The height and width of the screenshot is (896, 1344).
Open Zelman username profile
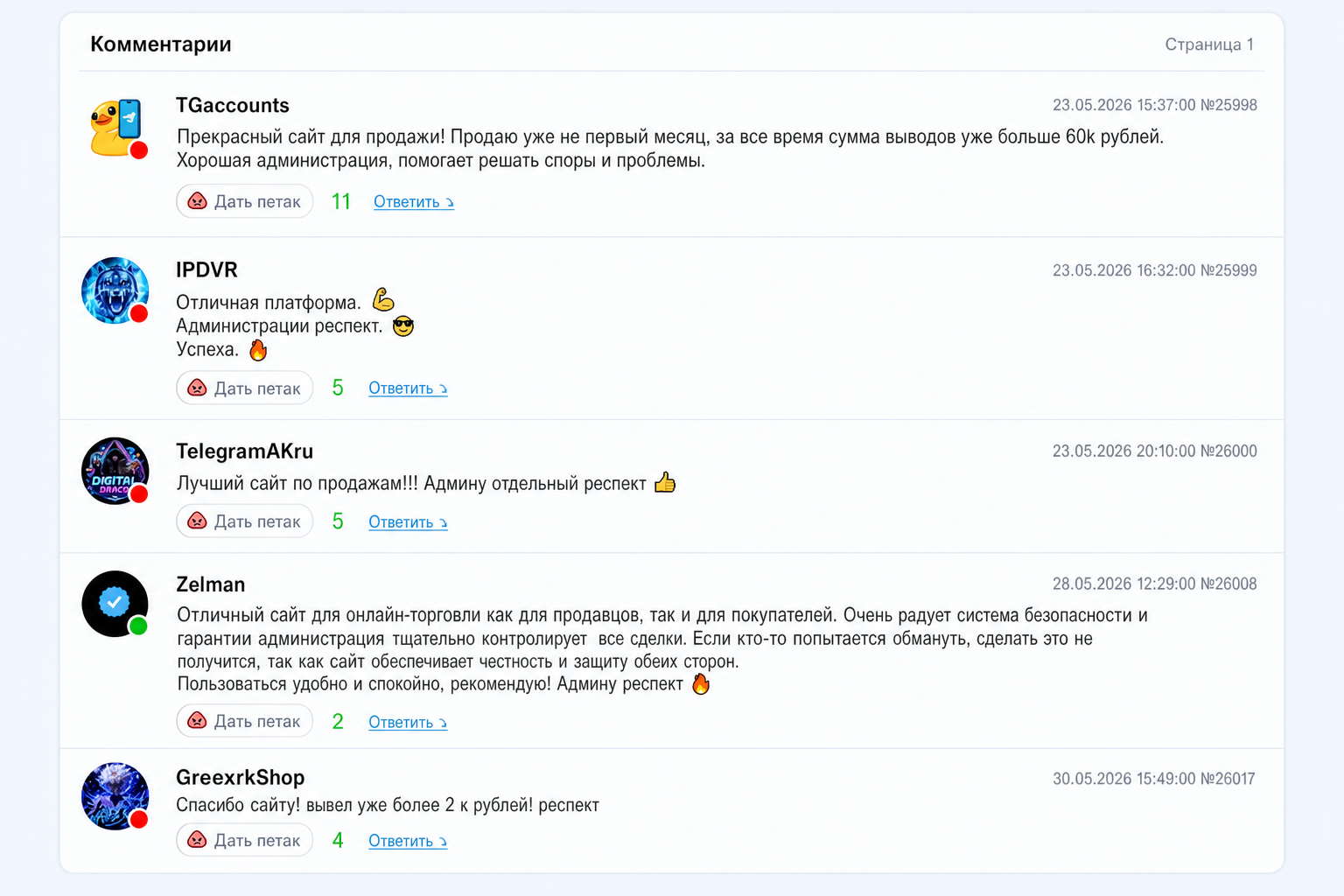(211, 584)
